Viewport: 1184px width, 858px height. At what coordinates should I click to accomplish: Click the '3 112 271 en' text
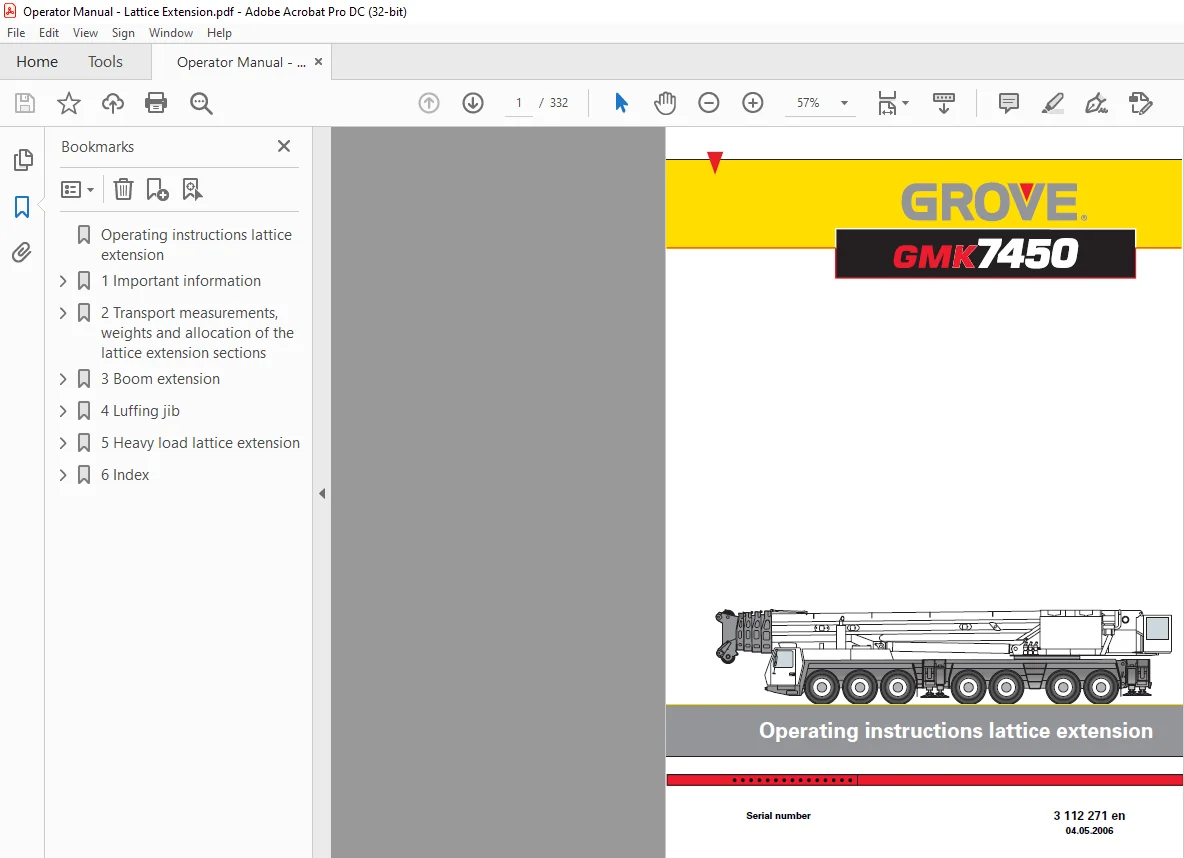pos(1089,816)
